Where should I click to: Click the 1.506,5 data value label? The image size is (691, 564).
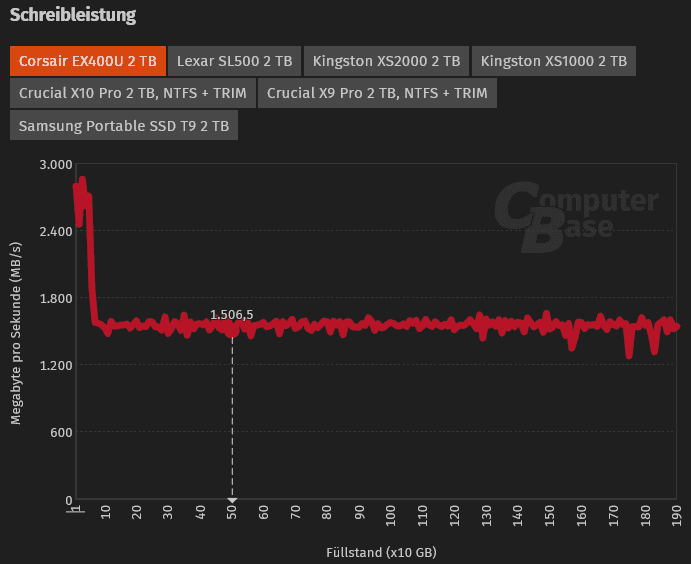pyautogui.click(x=231, y=315)
